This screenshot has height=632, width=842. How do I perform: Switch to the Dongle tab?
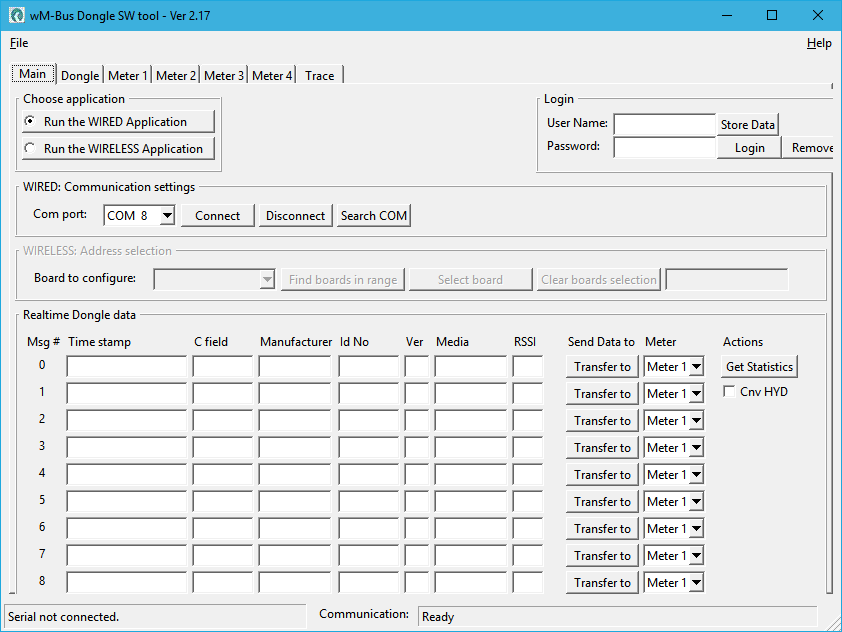click(80, 75)
